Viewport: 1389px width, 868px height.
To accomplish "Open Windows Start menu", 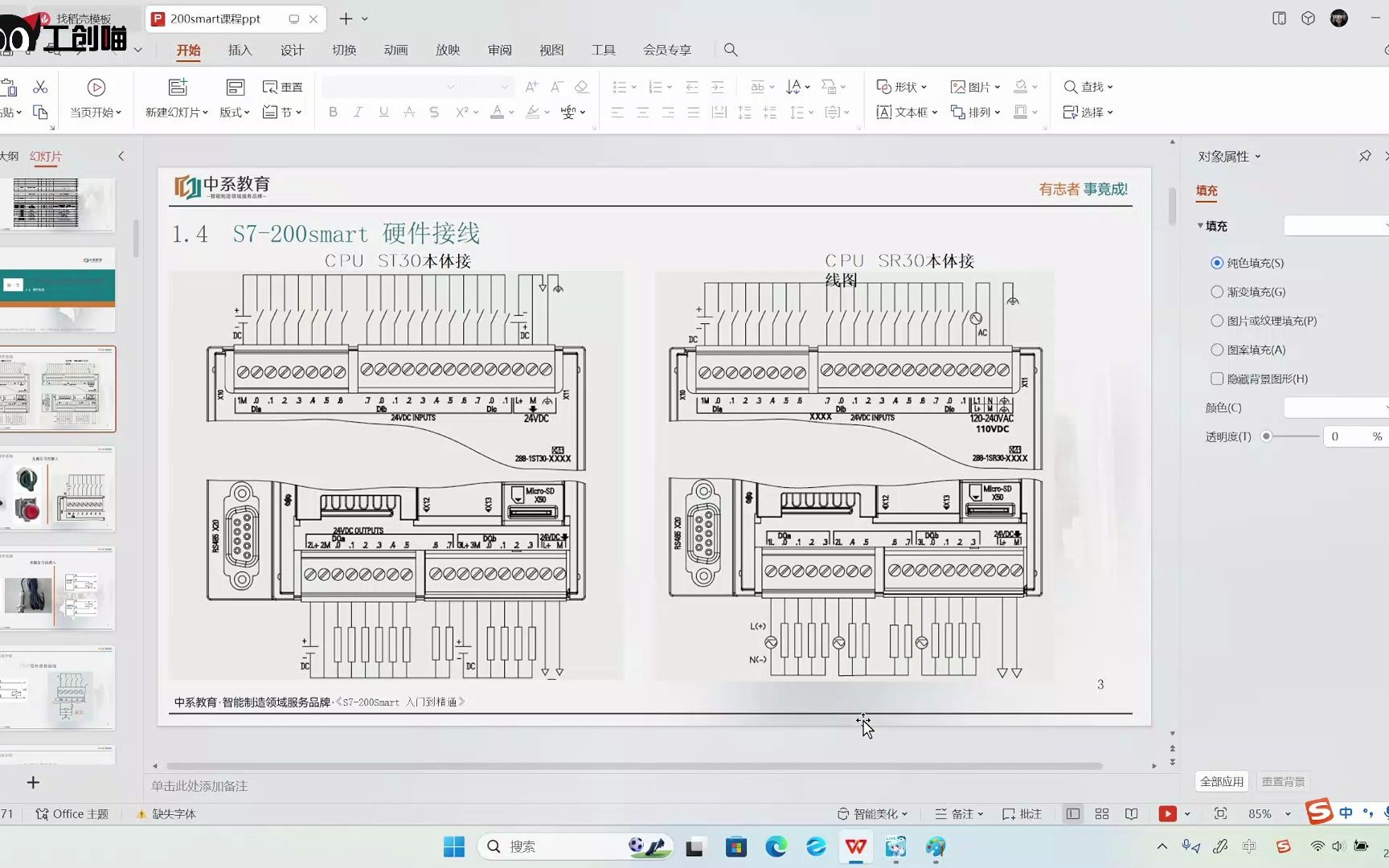I will (x=454, y=846).
